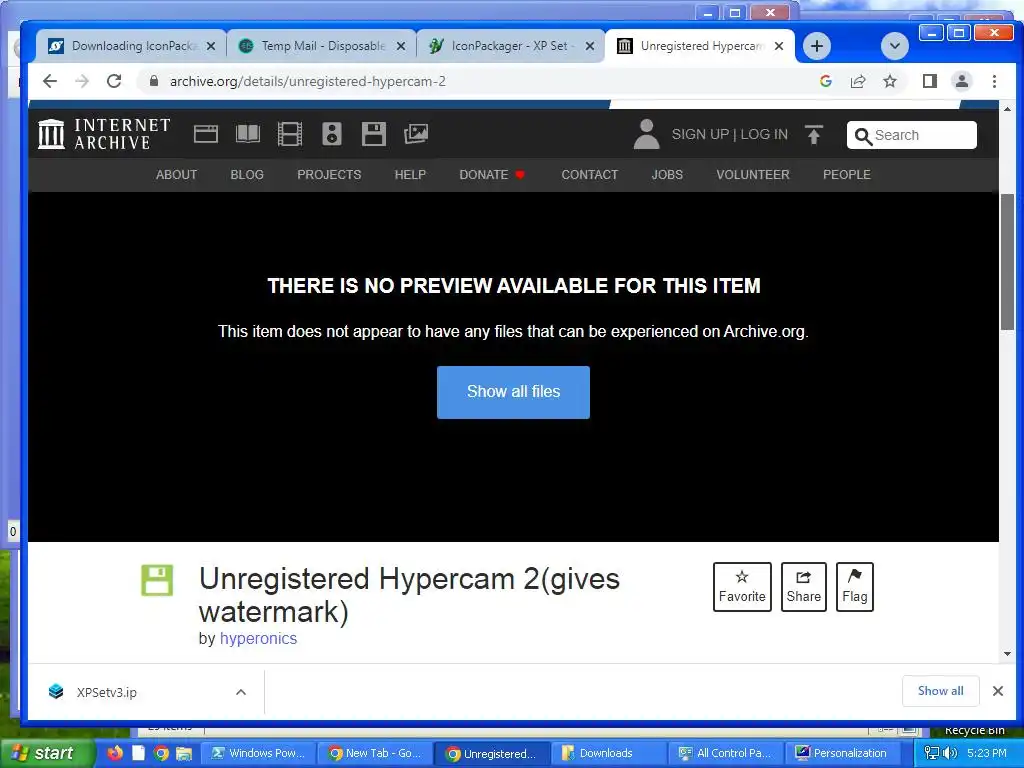Click the page vertical scrollbar thumb
Image resolution: width=1024 pixels, height=768 pixels.
[1007, 261]
